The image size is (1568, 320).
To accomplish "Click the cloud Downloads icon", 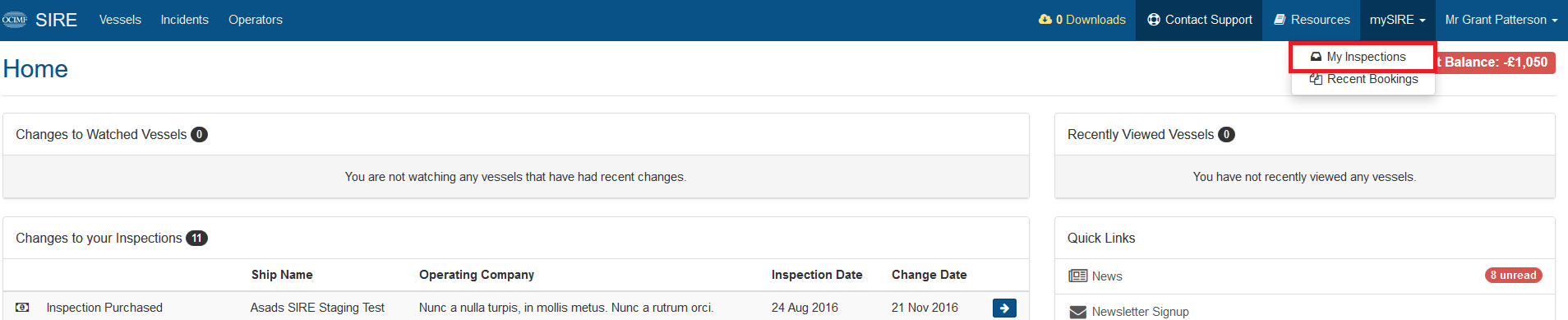I will [x=1045, y=20].
